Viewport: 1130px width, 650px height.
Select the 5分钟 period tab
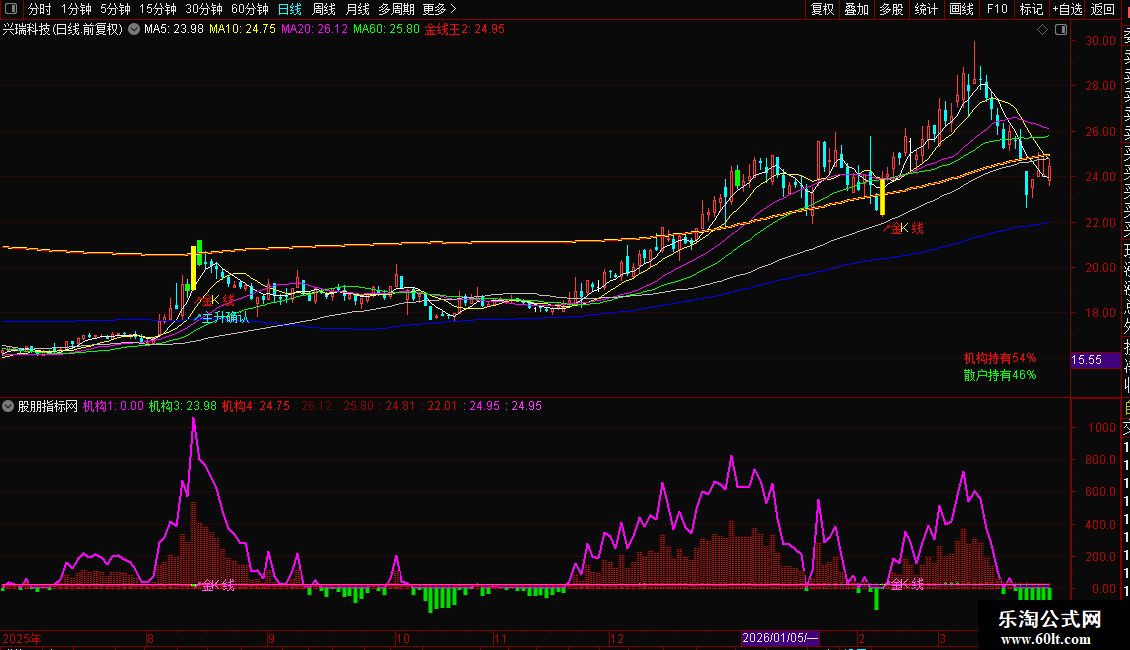tap(115, 9)
